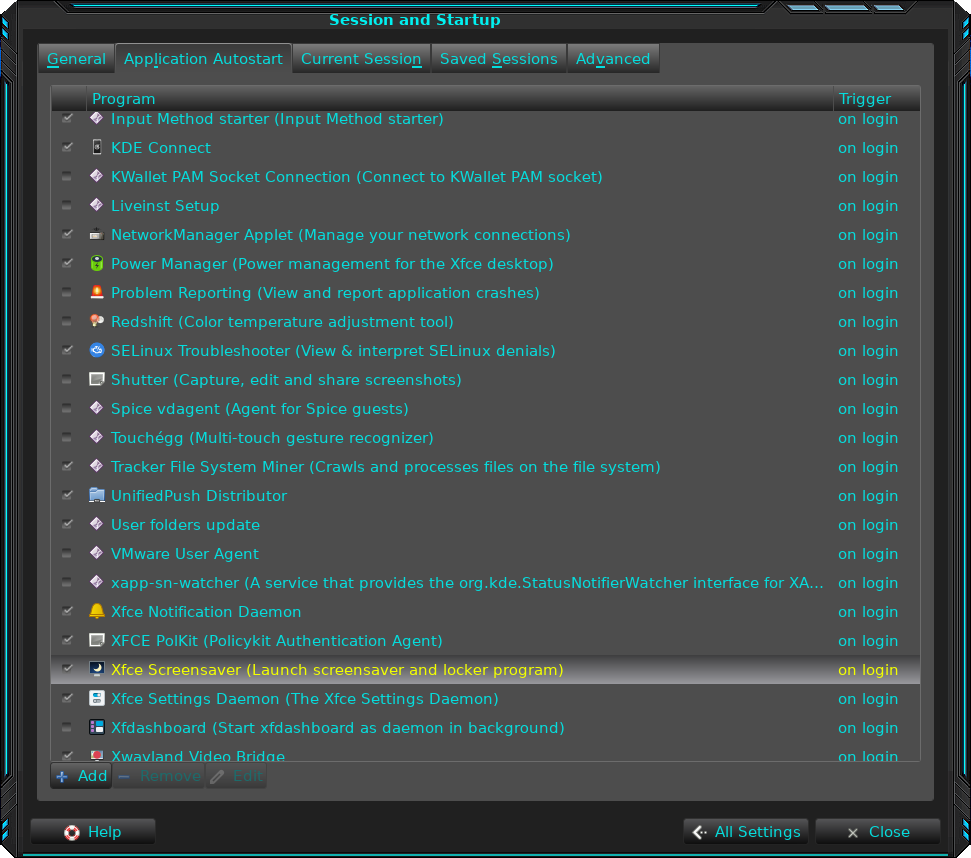Uncheck Power Manager autostart
Viewport: 971px width, 858px height.
[x=67, y=263]
